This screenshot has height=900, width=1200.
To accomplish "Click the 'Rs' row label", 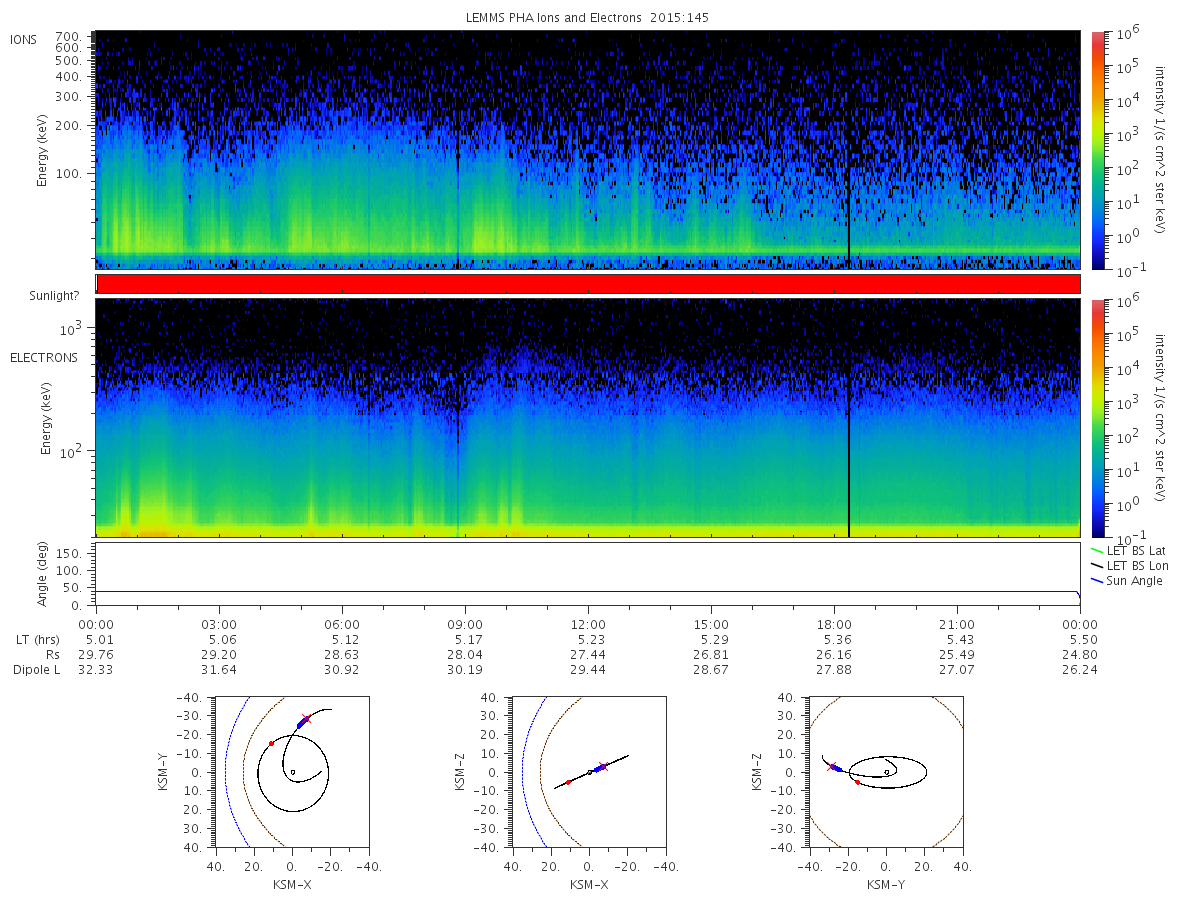I will 52,654.
